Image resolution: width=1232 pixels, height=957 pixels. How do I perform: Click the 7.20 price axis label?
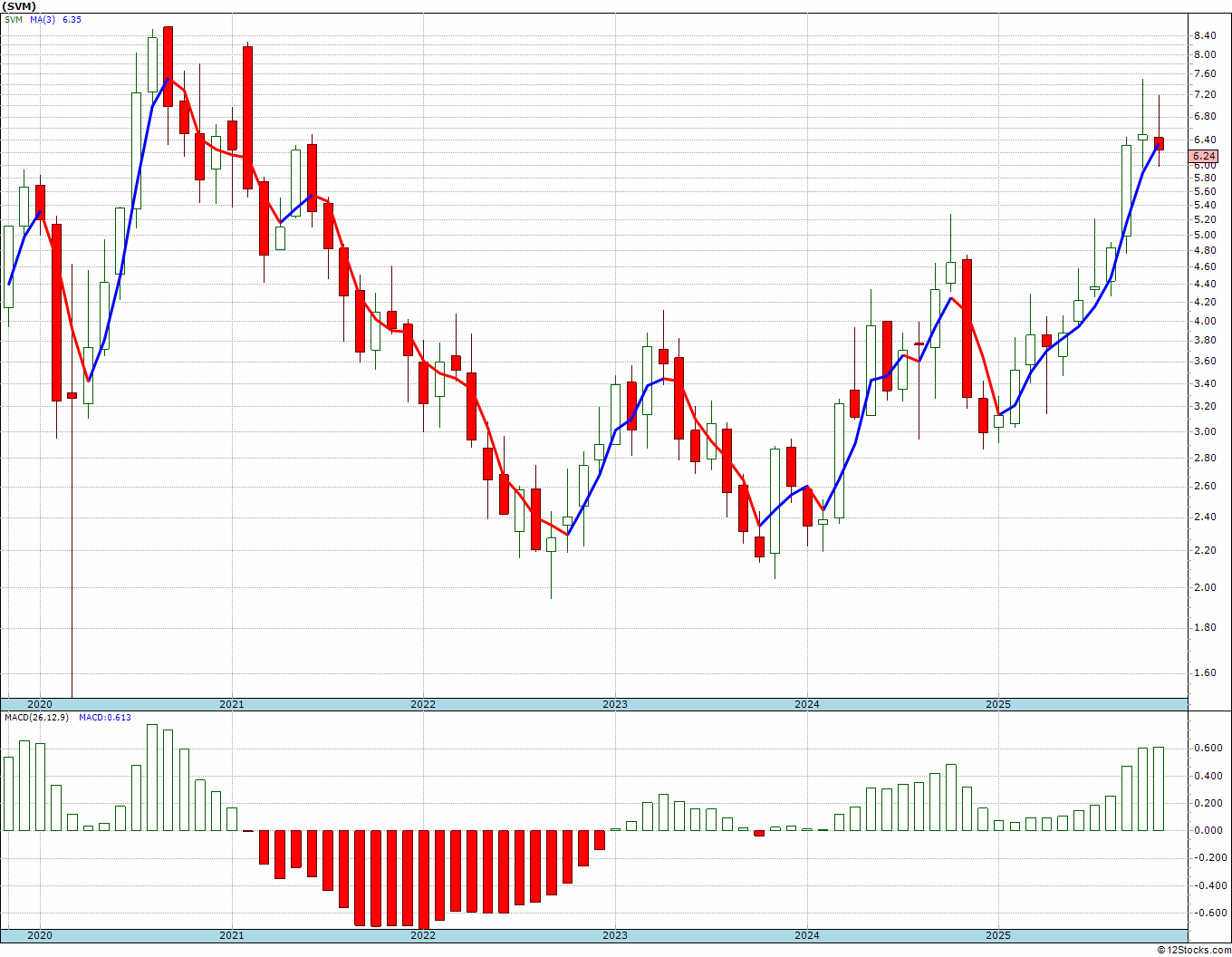click(1205, 94)
